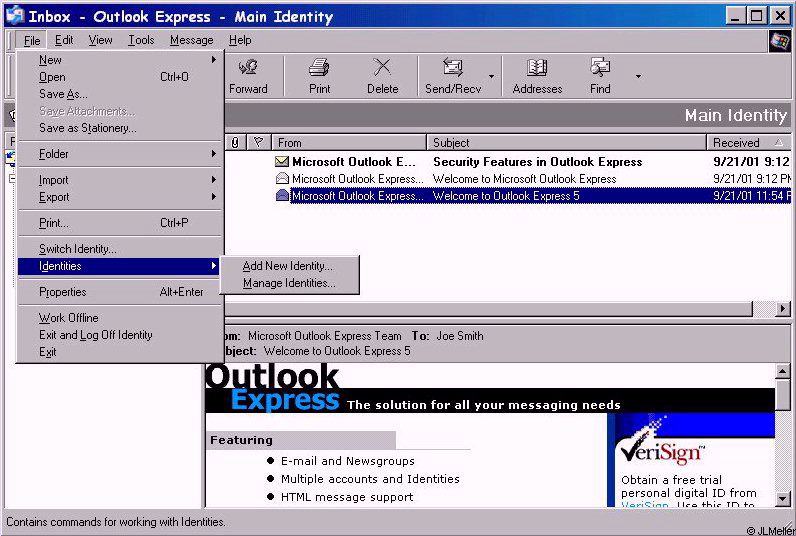796x536 pixels.
Task: Choose Manage Identities from submenu
Action: (x=289, y=283)
